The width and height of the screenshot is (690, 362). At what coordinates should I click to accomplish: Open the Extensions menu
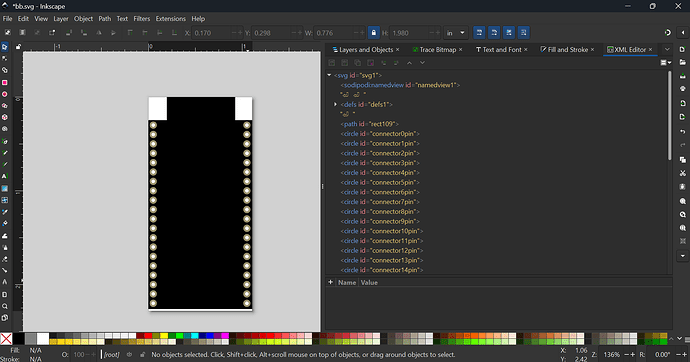pyautogui.click(x=170, y=18)
